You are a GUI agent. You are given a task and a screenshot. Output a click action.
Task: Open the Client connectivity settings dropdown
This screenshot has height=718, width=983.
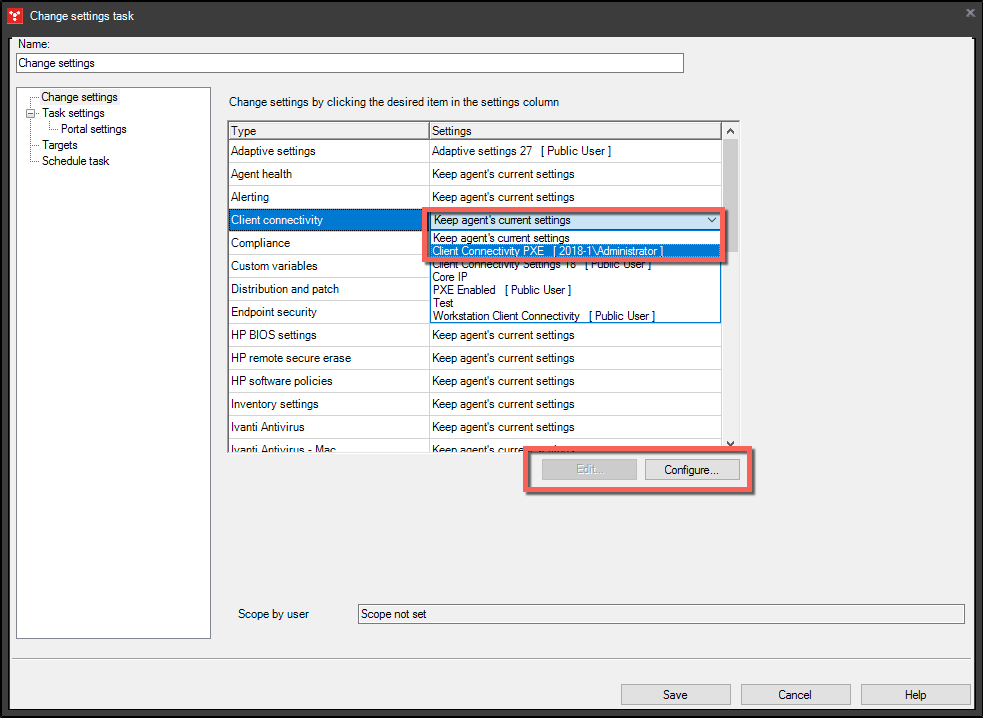pos(711,219)
